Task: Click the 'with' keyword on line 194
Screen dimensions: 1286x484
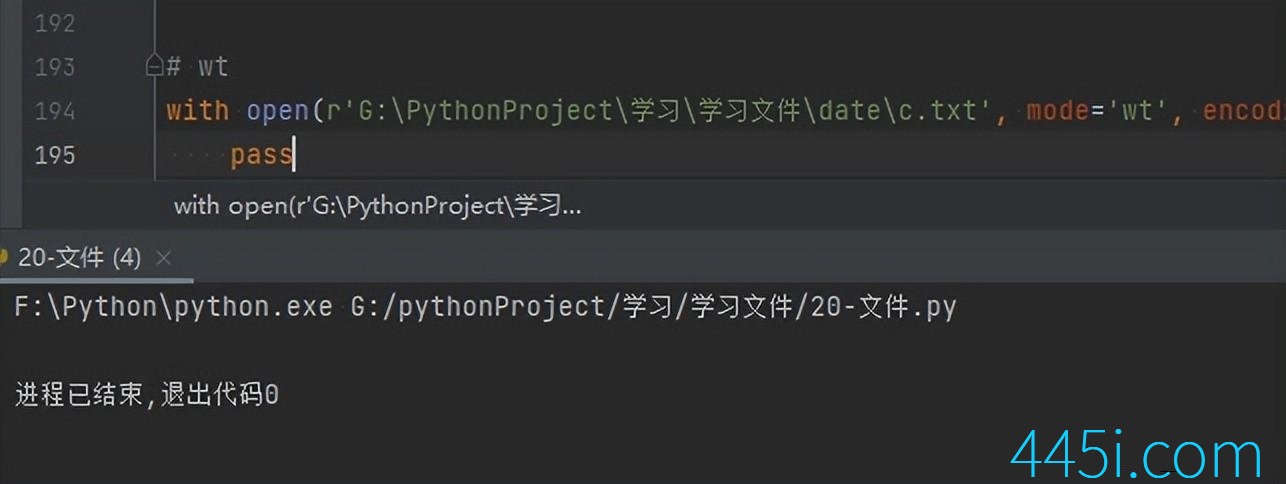Action: pyautogui.click(x=197, y=111)
